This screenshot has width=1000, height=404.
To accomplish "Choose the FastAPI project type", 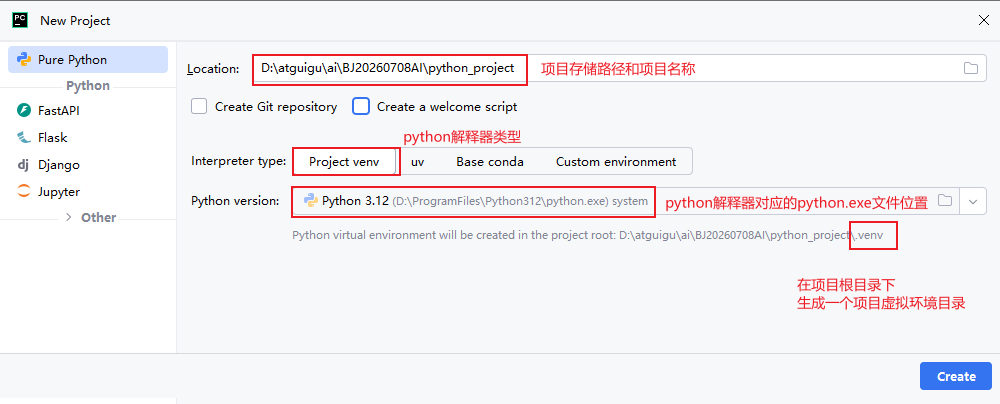I will pos(58,110).
